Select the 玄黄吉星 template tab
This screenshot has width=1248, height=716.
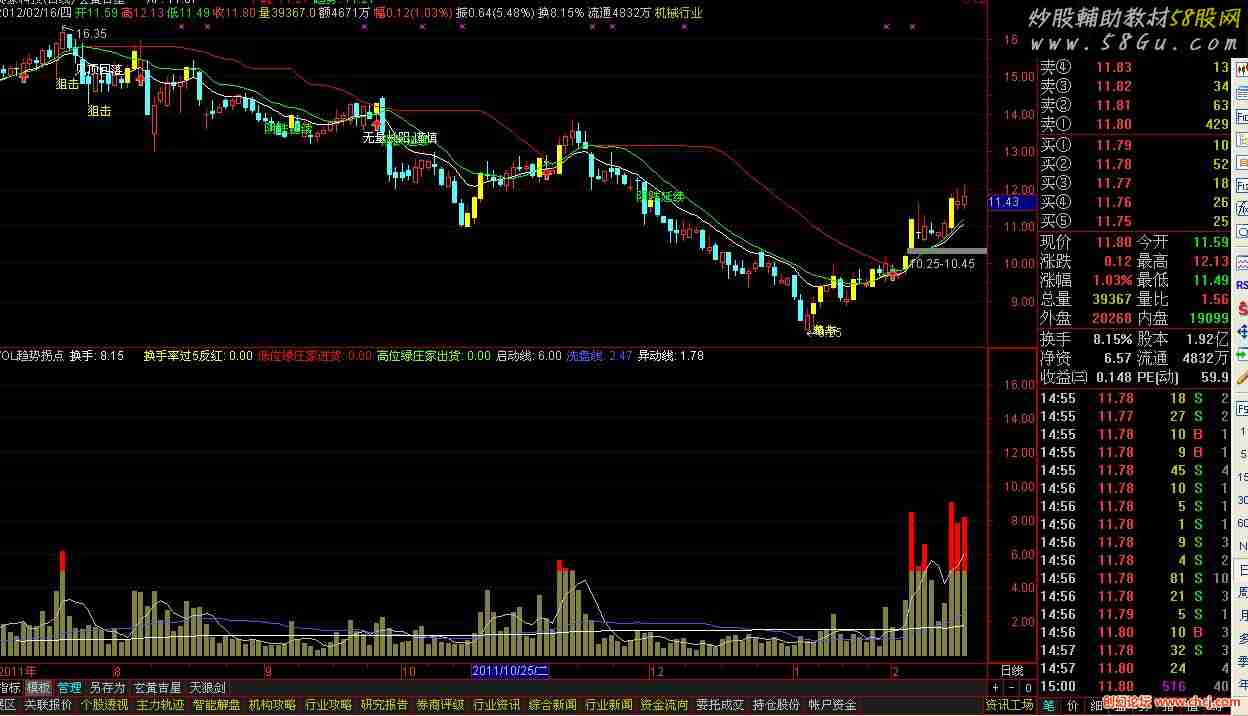158,688
